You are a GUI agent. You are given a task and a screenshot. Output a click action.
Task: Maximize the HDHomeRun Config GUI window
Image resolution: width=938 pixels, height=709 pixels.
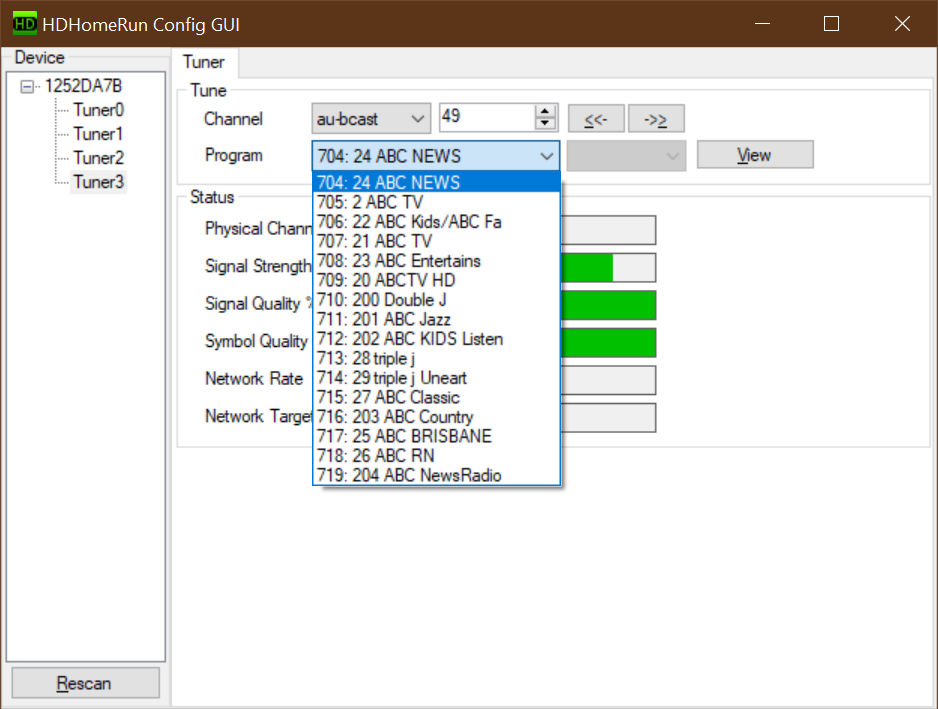tap(832, 24)
